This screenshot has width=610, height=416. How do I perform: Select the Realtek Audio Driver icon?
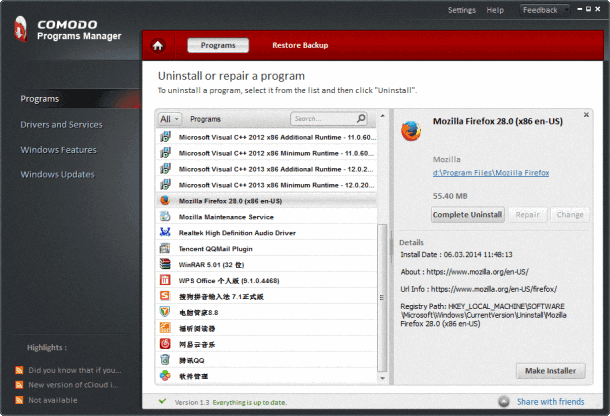[x=165, y=232]
